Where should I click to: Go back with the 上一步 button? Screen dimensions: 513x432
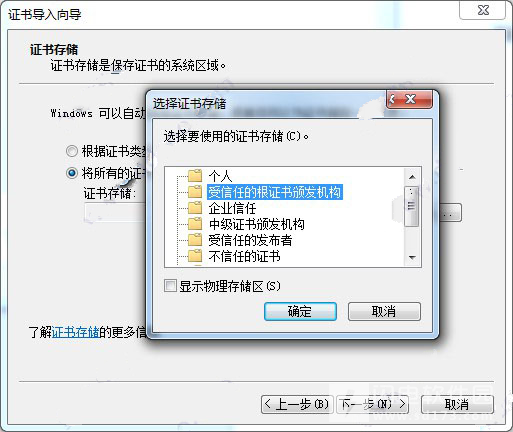[x=297, y=404]
